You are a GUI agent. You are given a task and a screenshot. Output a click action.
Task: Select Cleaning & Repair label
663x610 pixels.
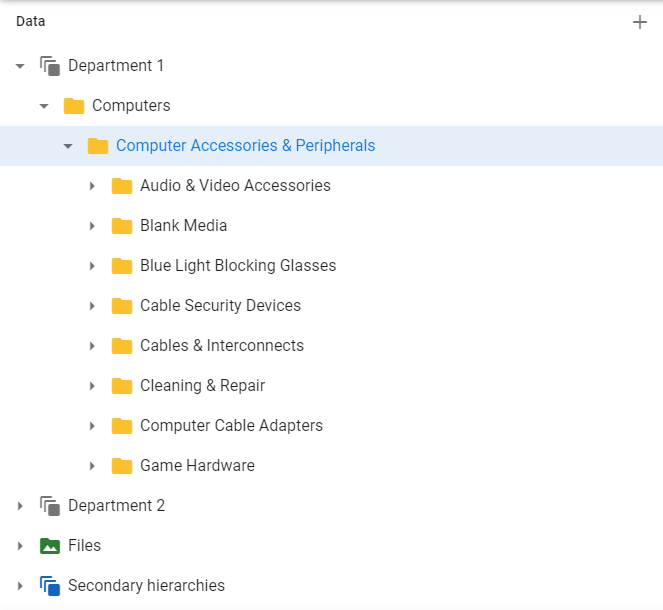[203, 386]
